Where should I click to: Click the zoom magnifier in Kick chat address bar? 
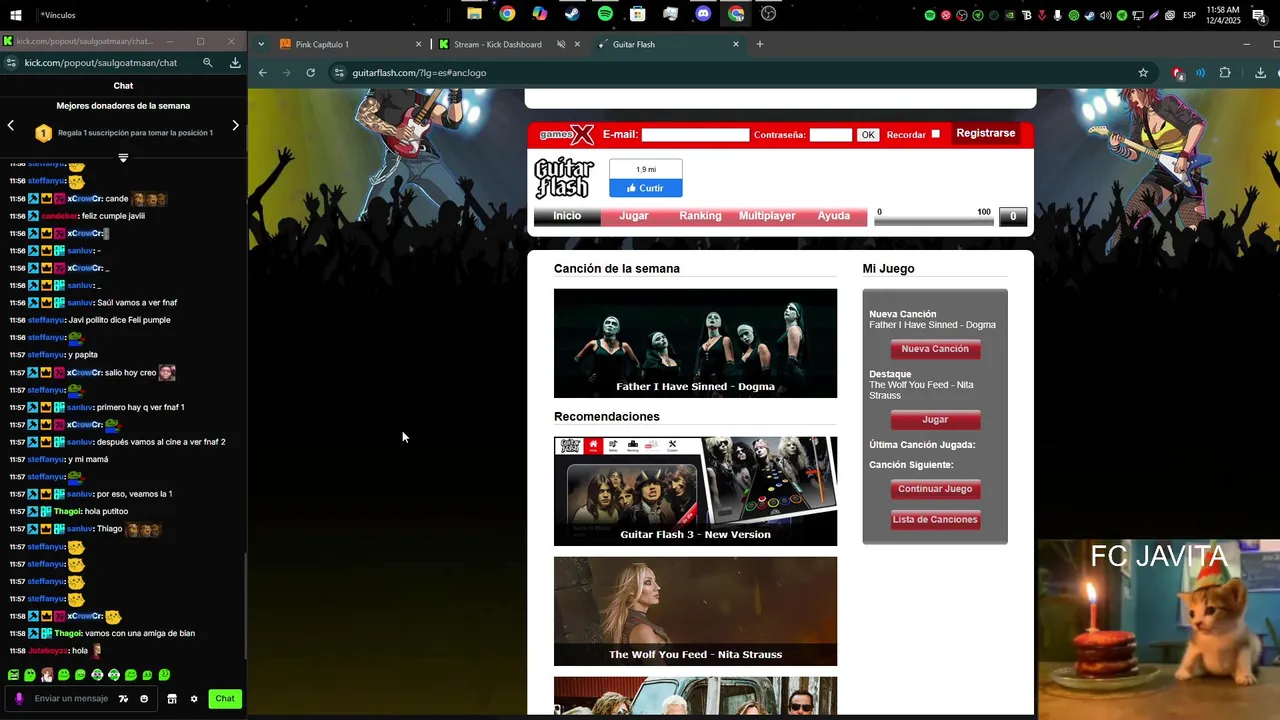[x=208, y=62]
